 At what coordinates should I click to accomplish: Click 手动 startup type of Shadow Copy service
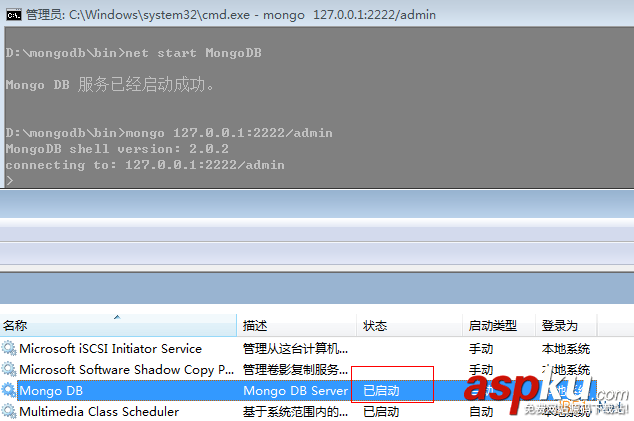pyautogui.click(x=481, y=369)
